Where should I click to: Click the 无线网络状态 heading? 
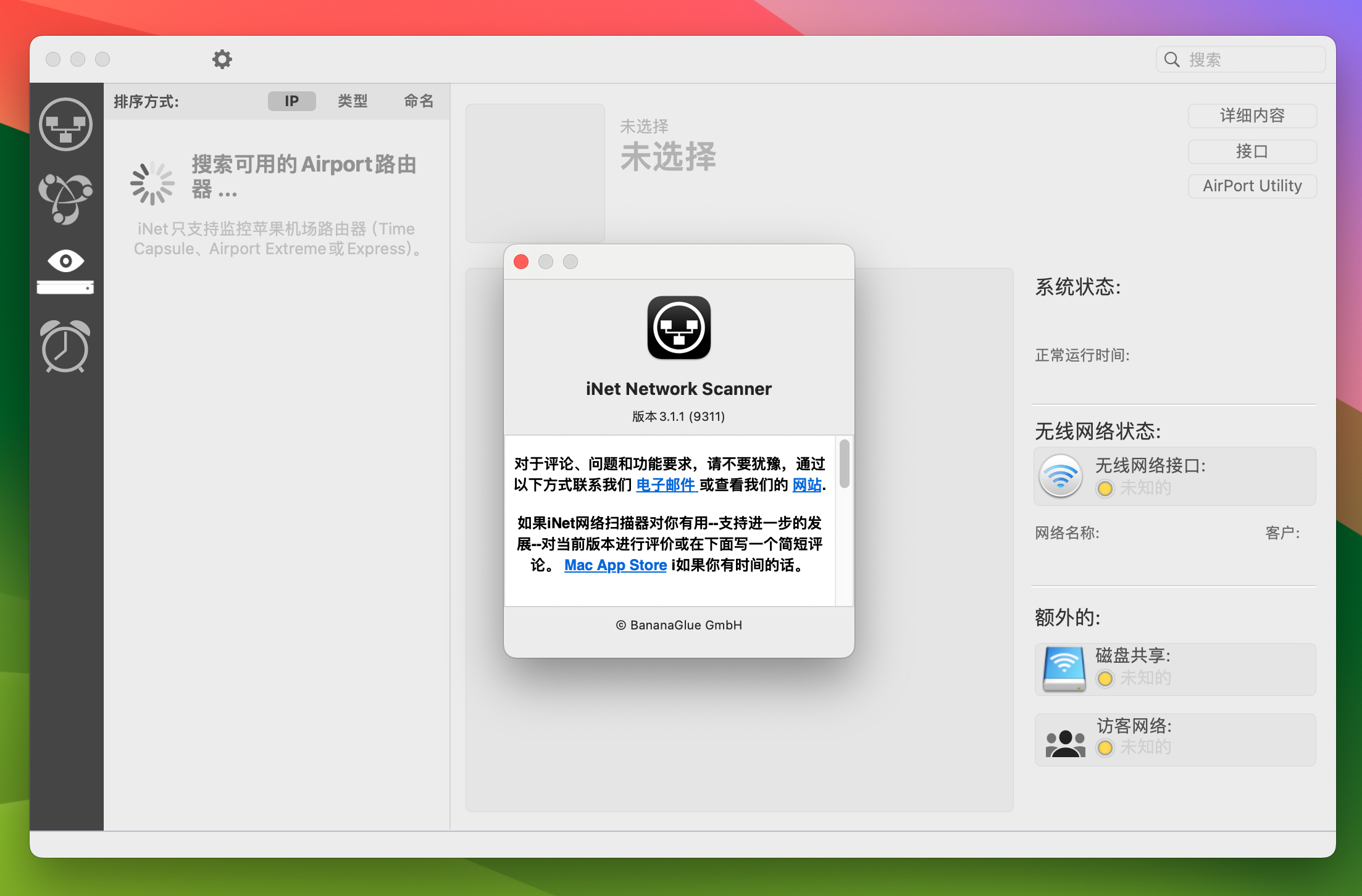tap(1098, 431)
